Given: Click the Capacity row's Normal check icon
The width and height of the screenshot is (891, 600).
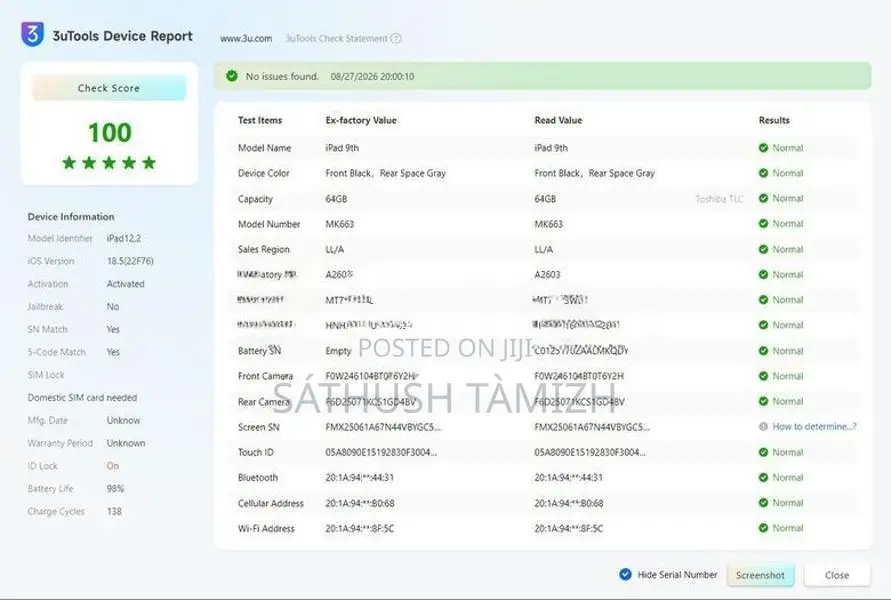Looking at the screenshot, I should click(763, 198).
